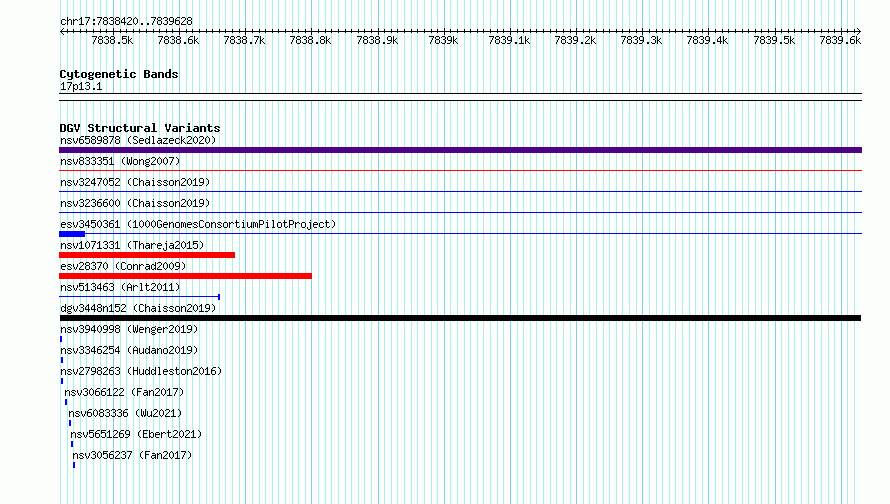890x504 pixels.
Task: Click the DGV Structural Variants track title
Action: [x=140, y=128]
